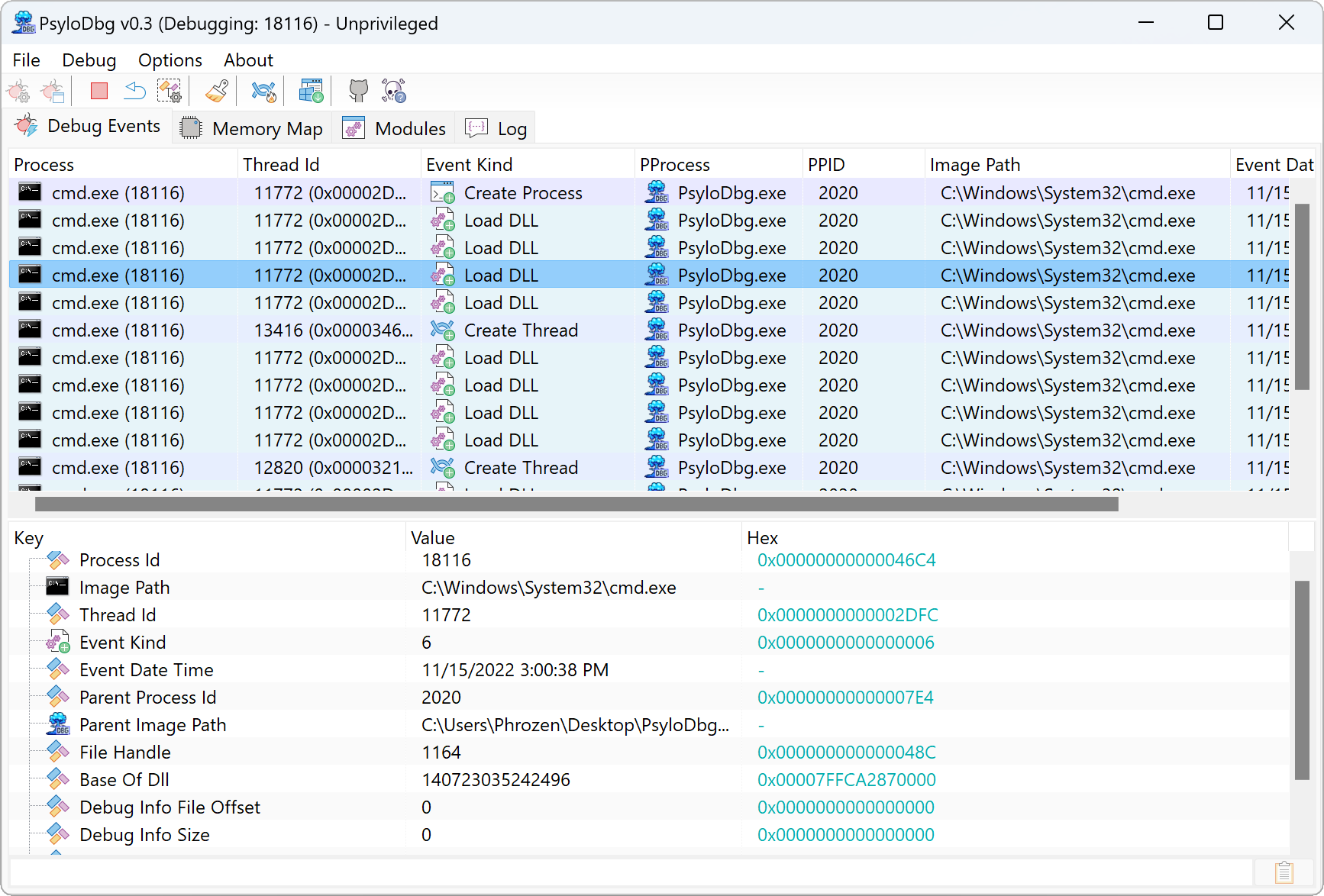
Task: Select the Event Date Time detail row
Action: pos(649,669)
